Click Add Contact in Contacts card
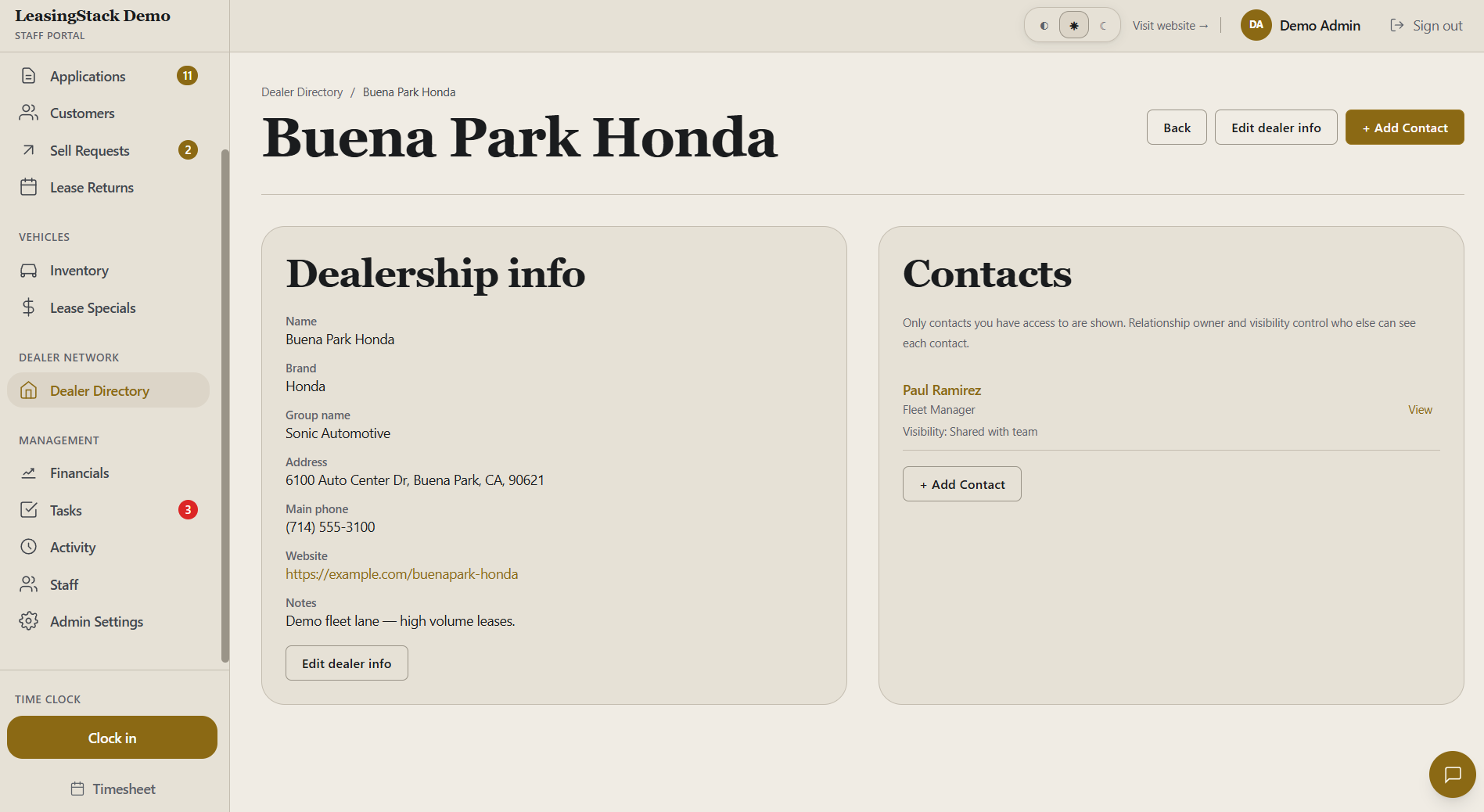The image size is (1484, 812). click(x=962, y=484)
